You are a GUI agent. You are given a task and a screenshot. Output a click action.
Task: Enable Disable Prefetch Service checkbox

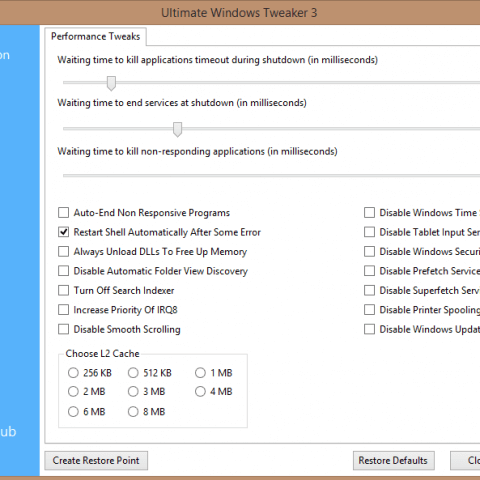tap(369, 271)
